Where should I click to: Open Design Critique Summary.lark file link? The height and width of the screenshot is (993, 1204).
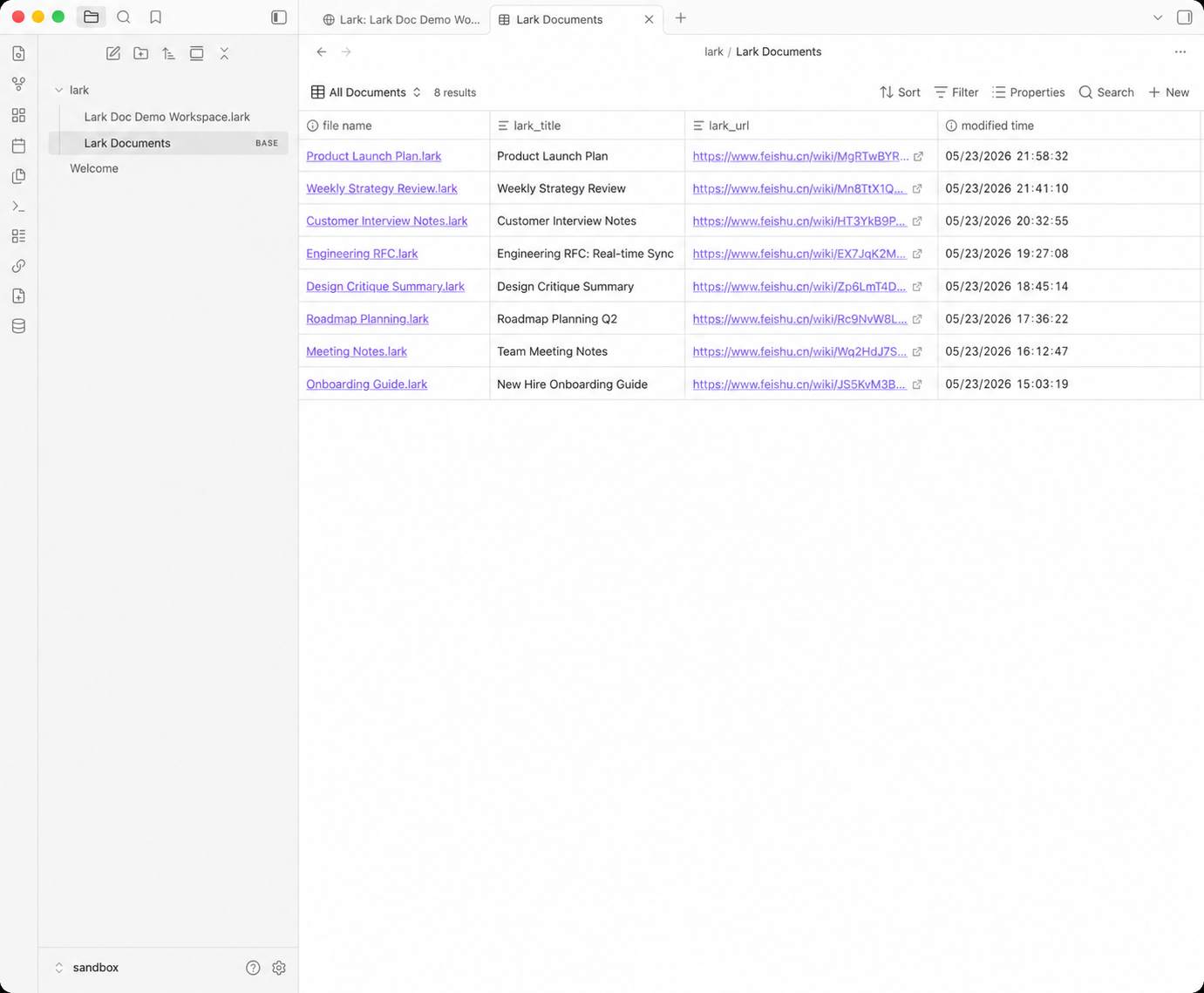click(x=385, y=287)
